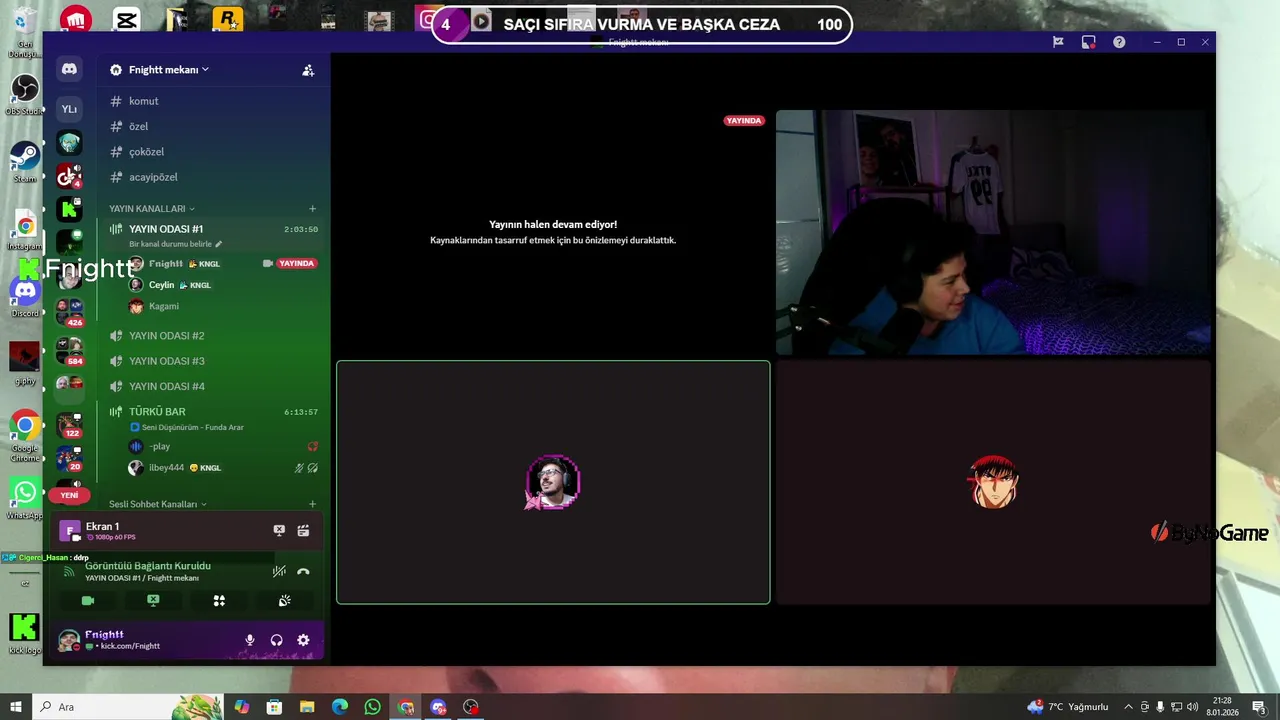Image resolution: width=1280 pixels, height=720 pixels.
Task: Stop streaming via Ekran 1 monitor icon
Action: [279, 530]
